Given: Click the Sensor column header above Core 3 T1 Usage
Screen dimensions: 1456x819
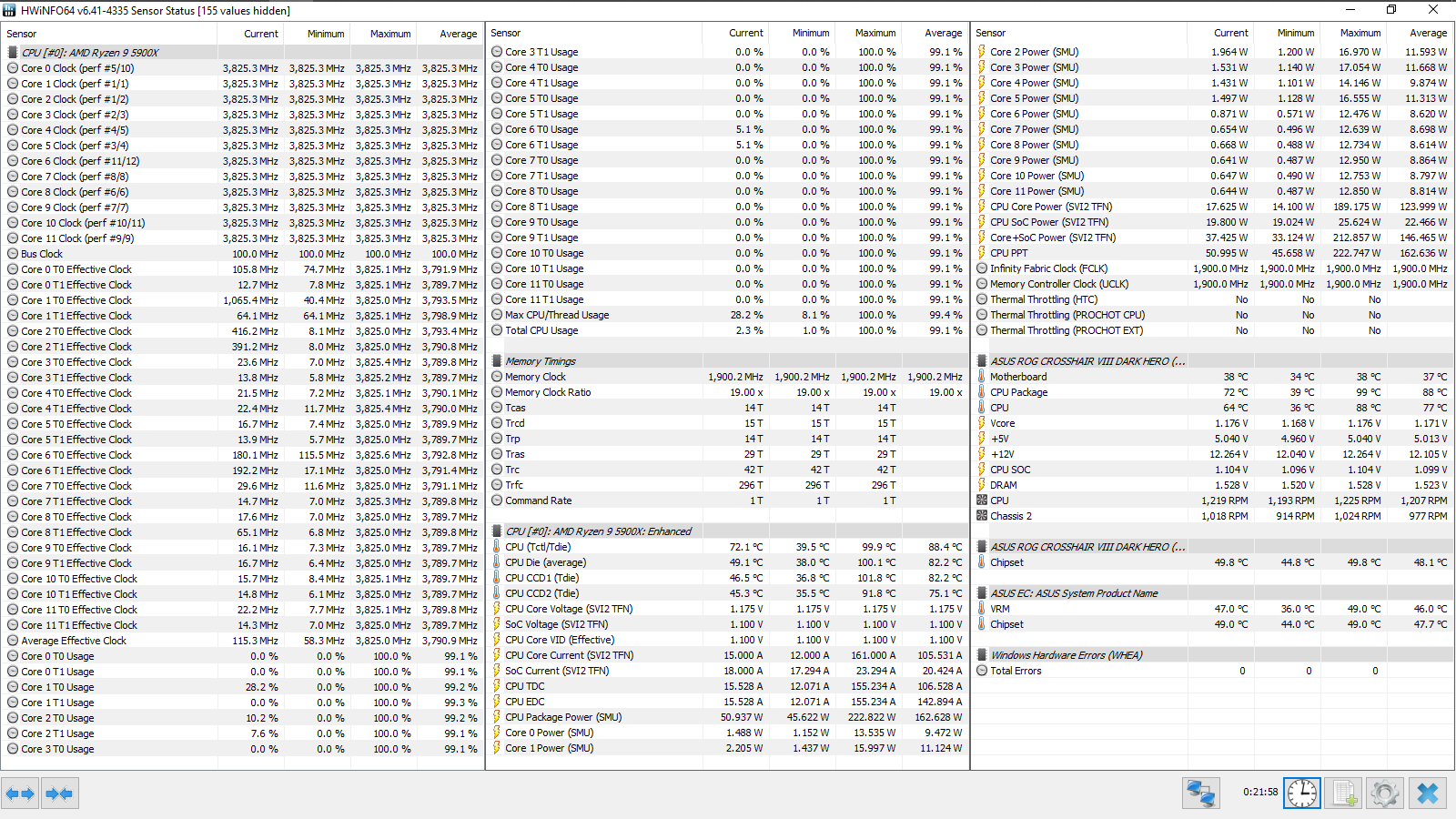Looking at the screenshot, I should click(x=594, y=33).
